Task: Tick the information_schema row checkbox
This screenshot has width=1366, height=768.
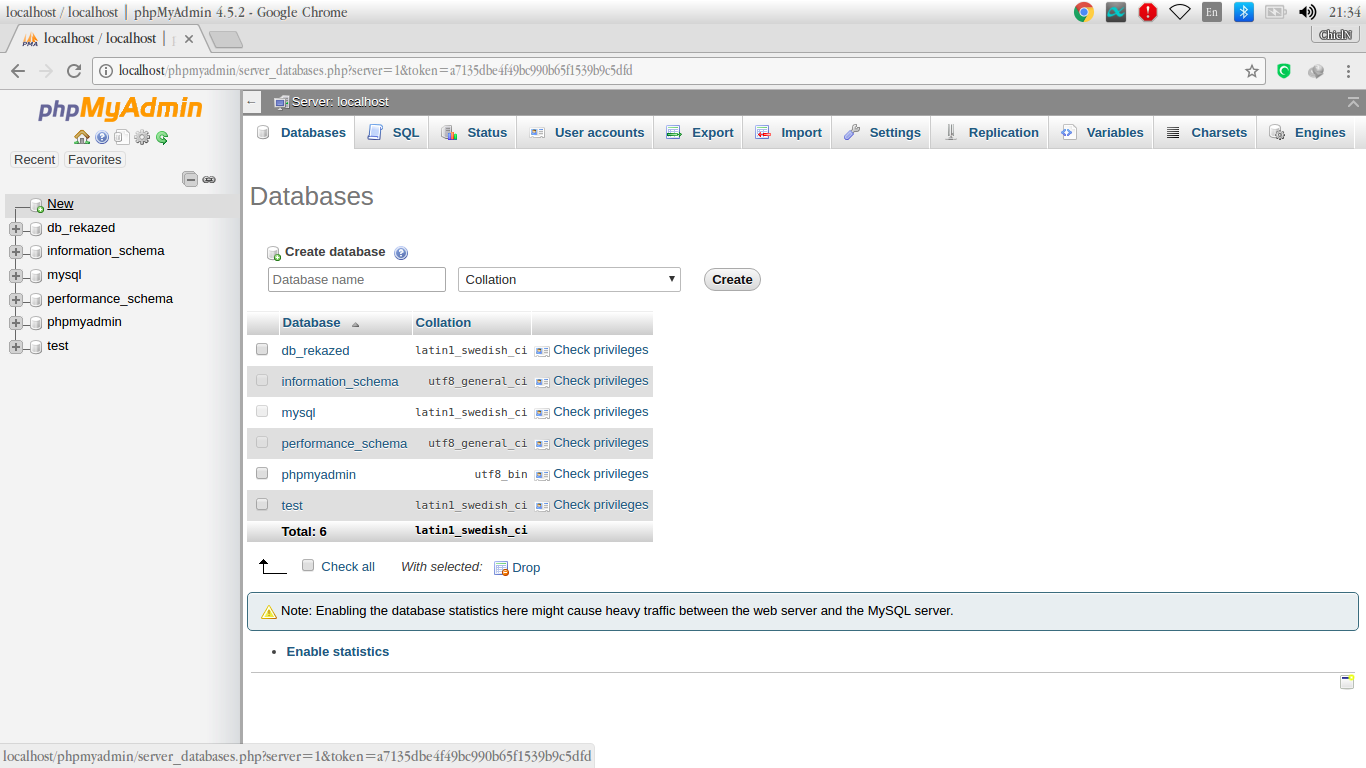Action: point(262,380)
